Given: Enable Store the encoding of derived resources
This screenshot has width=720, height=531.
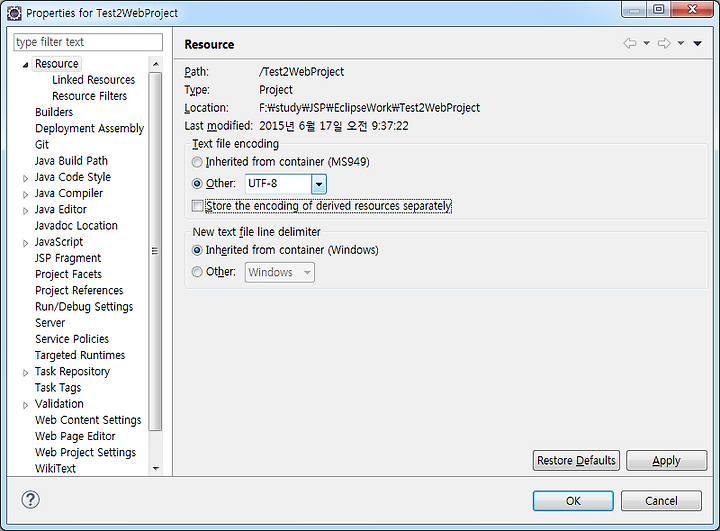Looking at the screenshot, I should pos(197,206).
